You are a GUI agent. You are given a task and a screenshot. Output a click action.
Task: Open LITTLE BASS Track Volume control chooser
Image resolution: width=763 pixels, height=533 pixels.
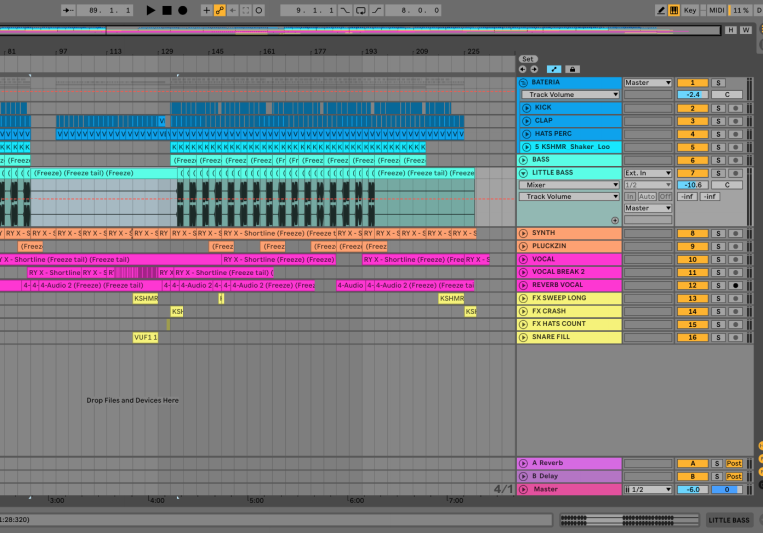click(569, 197)
